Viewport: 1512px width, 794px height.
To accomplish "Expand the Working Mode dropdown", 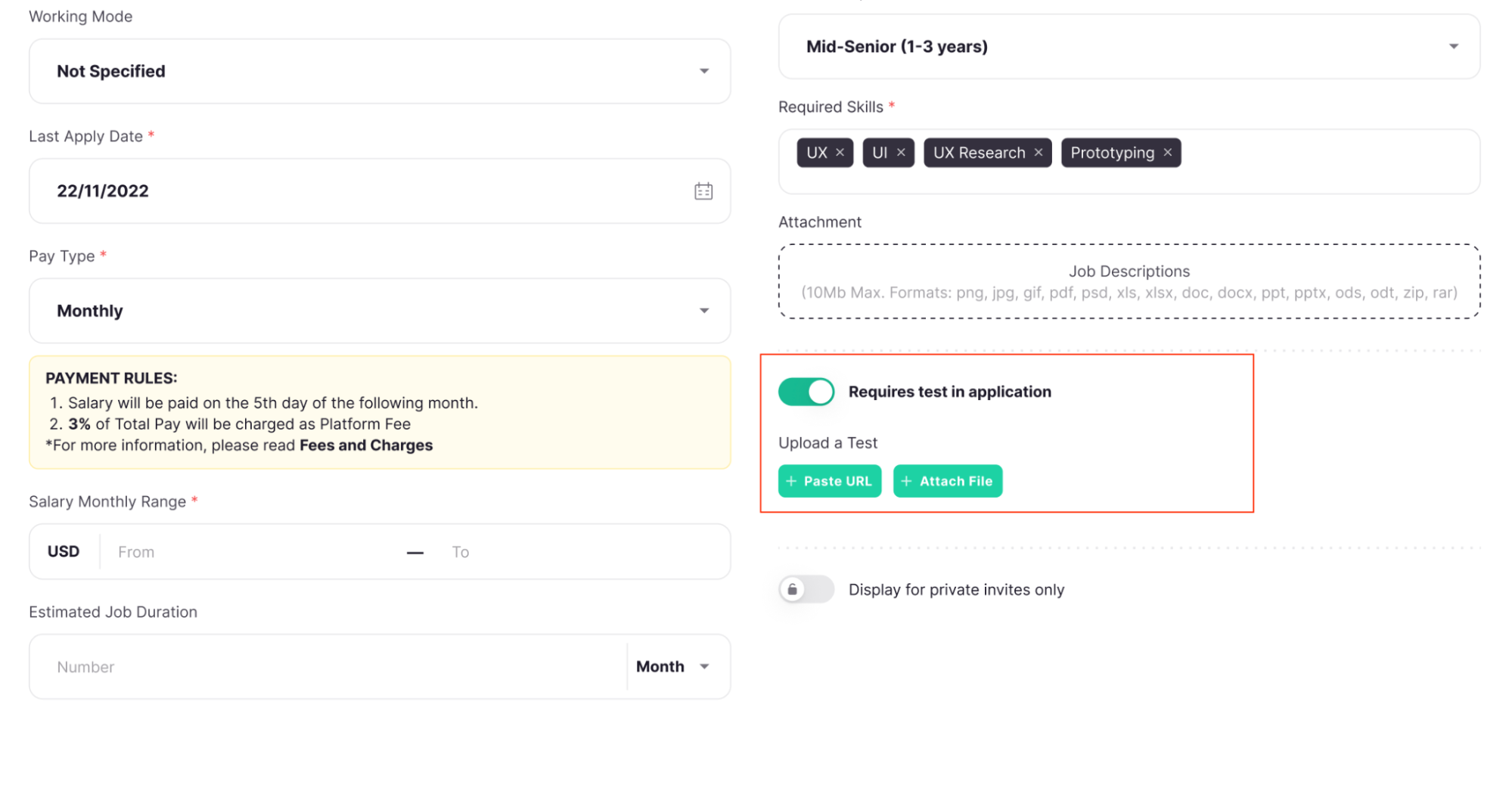I will click(x=704, y=71).
